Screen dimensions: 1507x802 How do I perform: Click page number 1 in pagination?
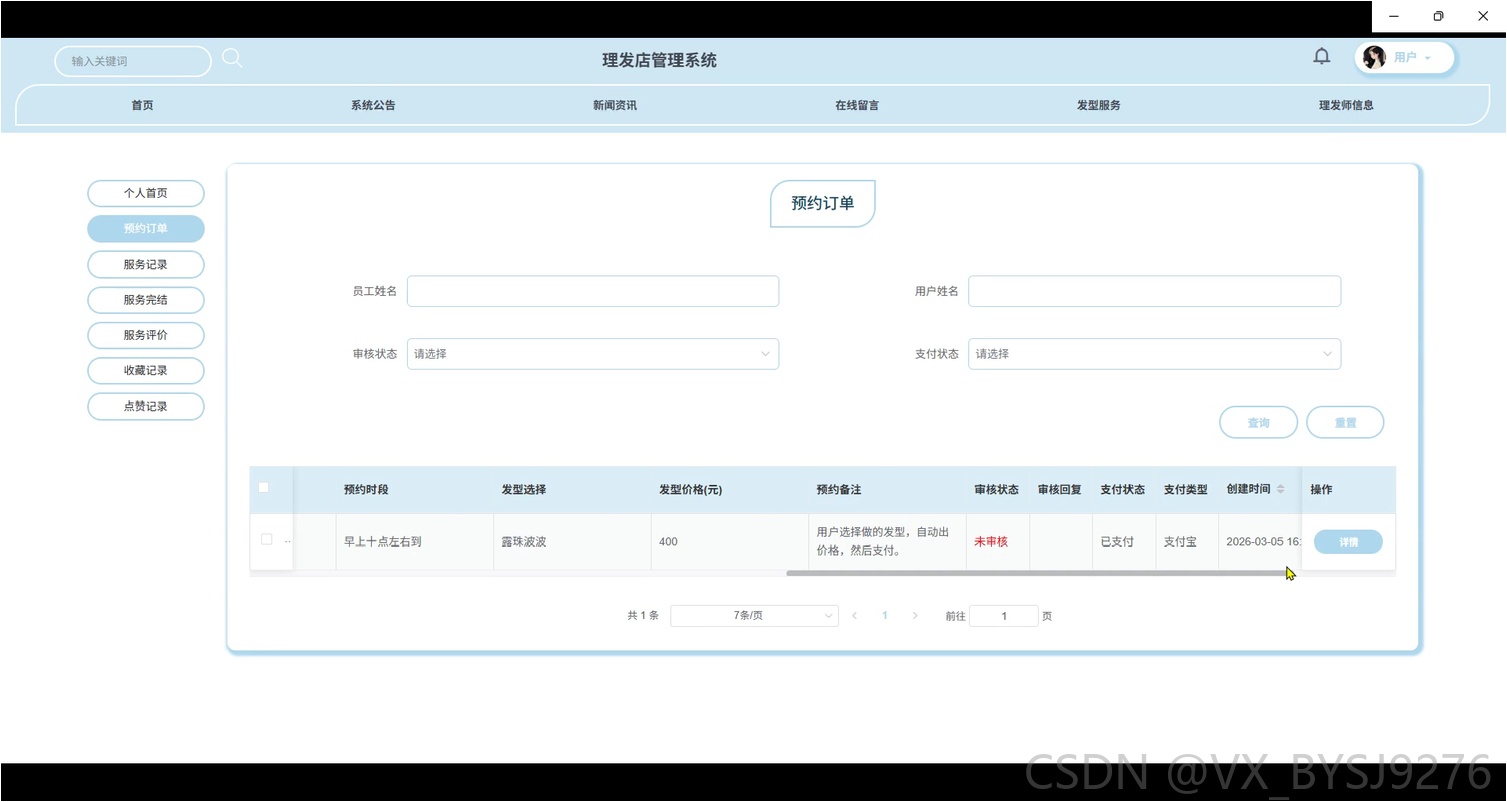click(885, 616)
